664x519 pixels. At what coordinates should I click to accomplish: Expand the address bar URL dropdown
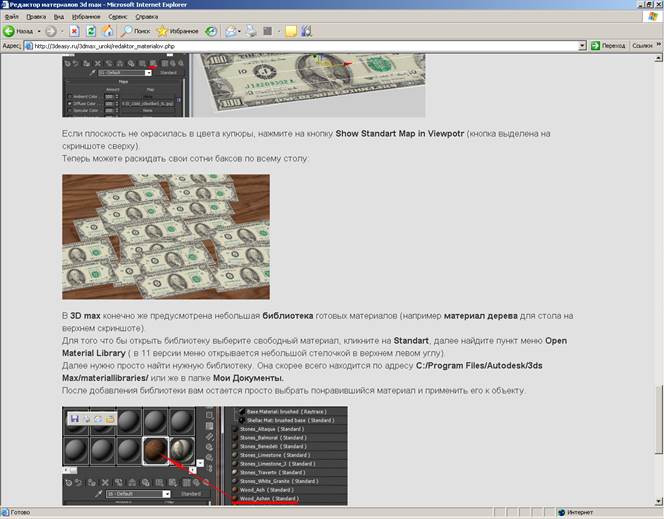(x=582, y=46)
